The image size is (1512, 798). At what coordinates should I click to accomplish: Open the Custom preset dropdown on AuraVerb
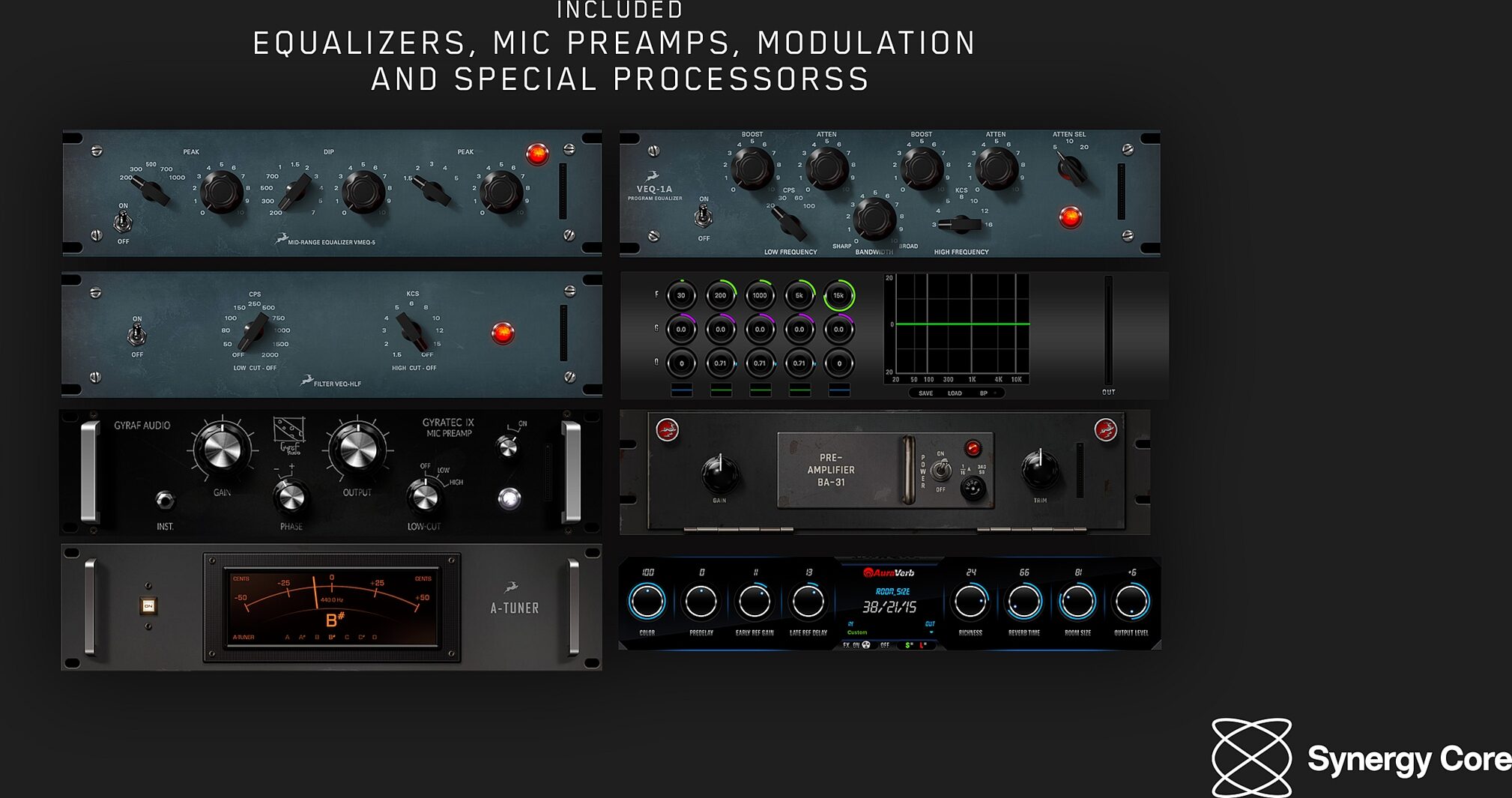point(890,632)
